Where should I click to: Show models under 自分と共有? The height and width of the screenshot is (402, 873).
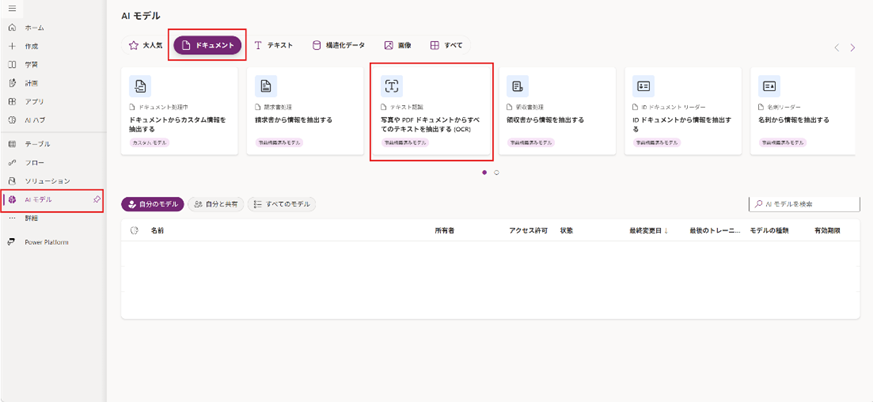point(216,204)
